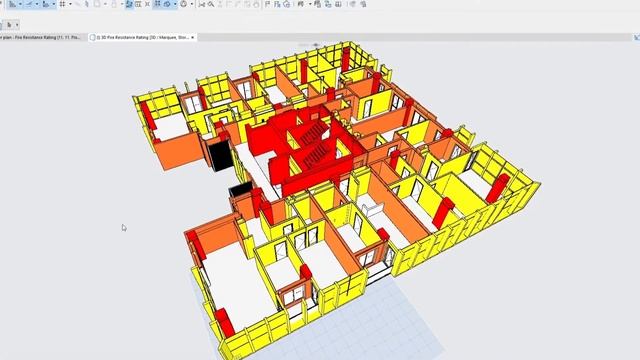Open dropdown arrow beside first guide-line icon
Image resolution: width=640 pixels, height=360 pixels.
20,4
